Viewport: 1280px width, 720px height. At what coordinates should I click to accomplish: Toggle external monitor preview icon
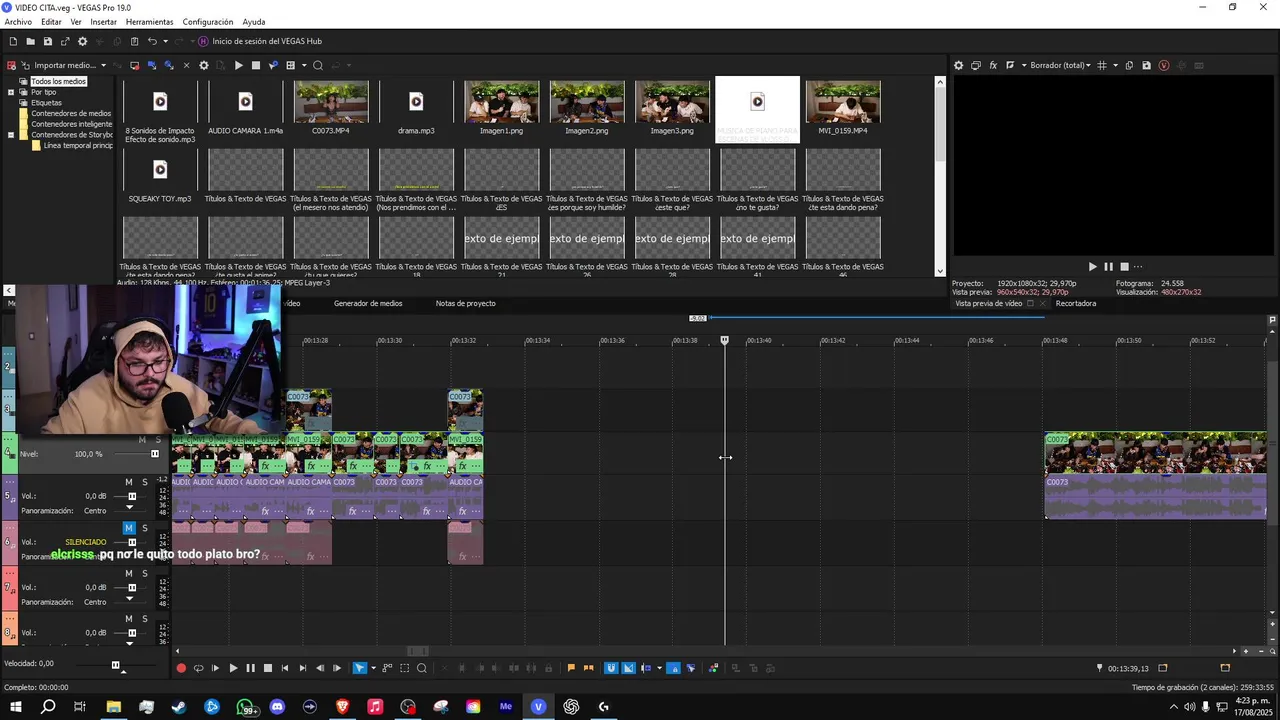point(976,65)
